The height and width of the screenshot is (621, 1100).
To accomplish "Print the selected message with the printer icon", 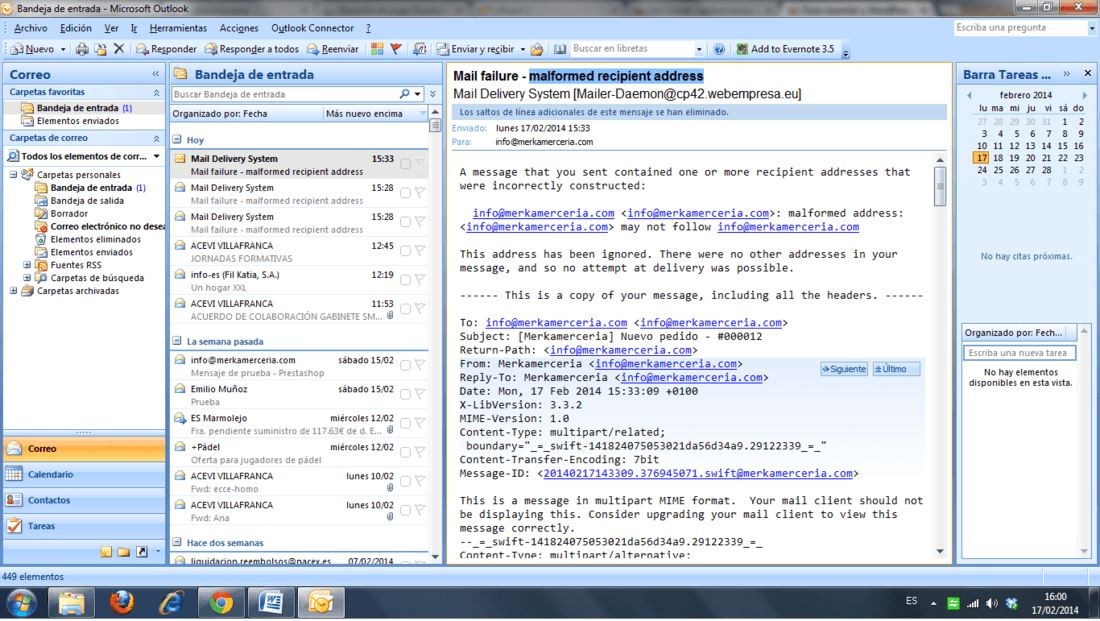I will tap(82, 49).
